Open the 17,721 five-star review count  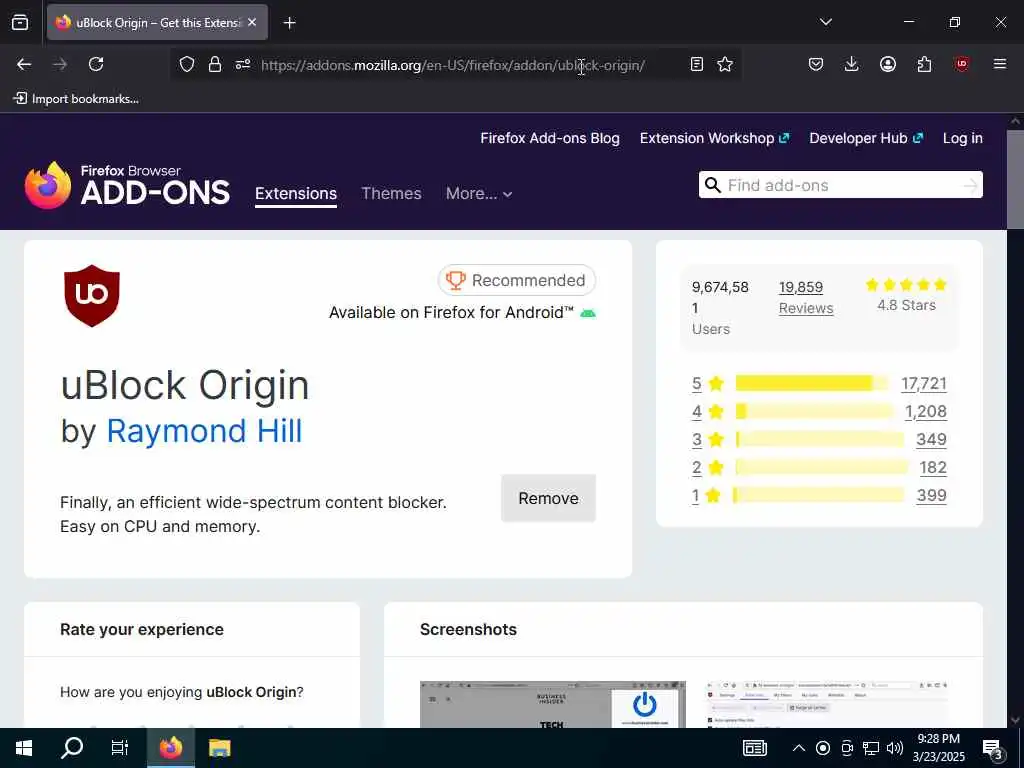pyautogui.click(x=923, y=383)
